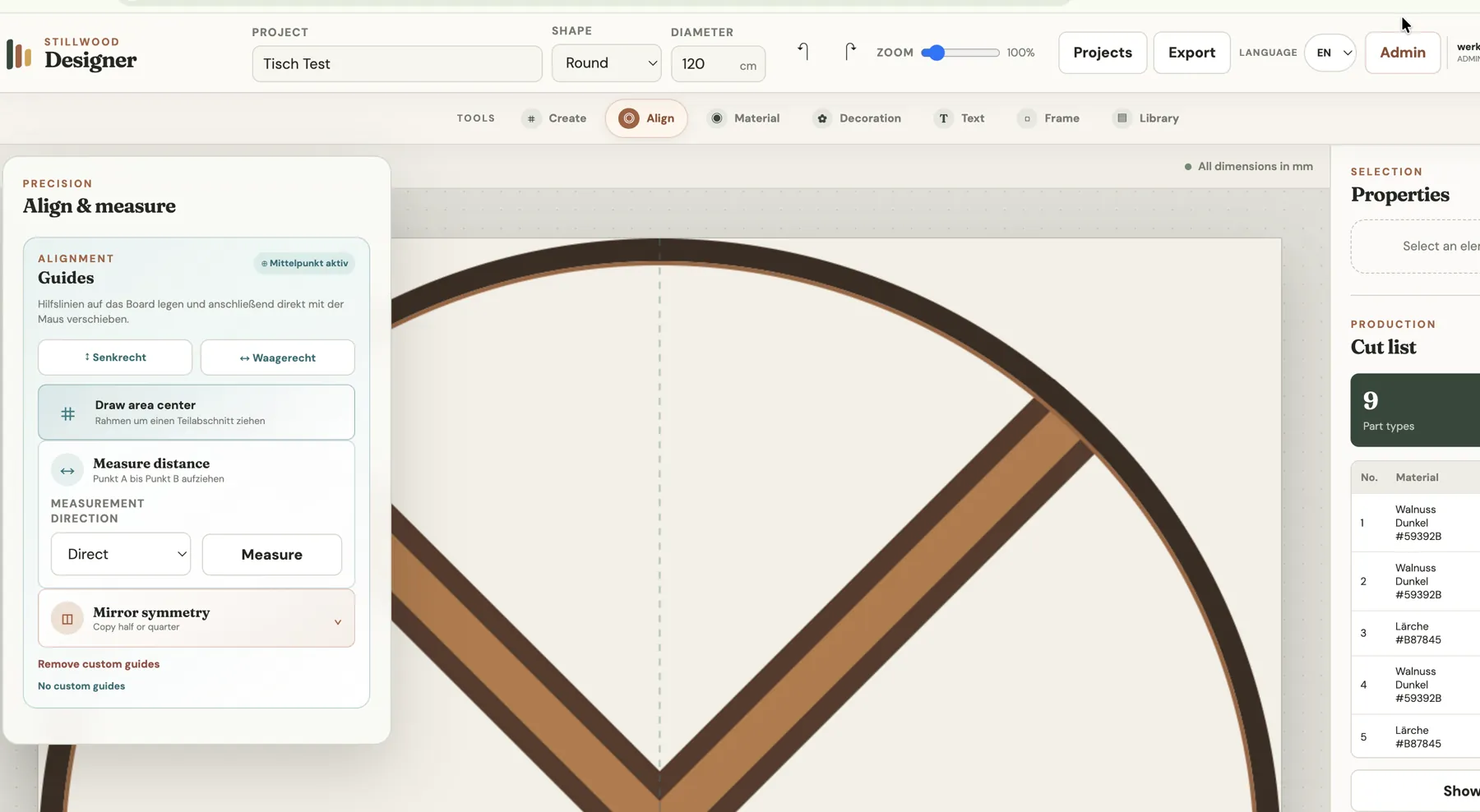Viewport: 1480px width, 812px height.
Task: Select Draw area center option
Action: point(197,413)
